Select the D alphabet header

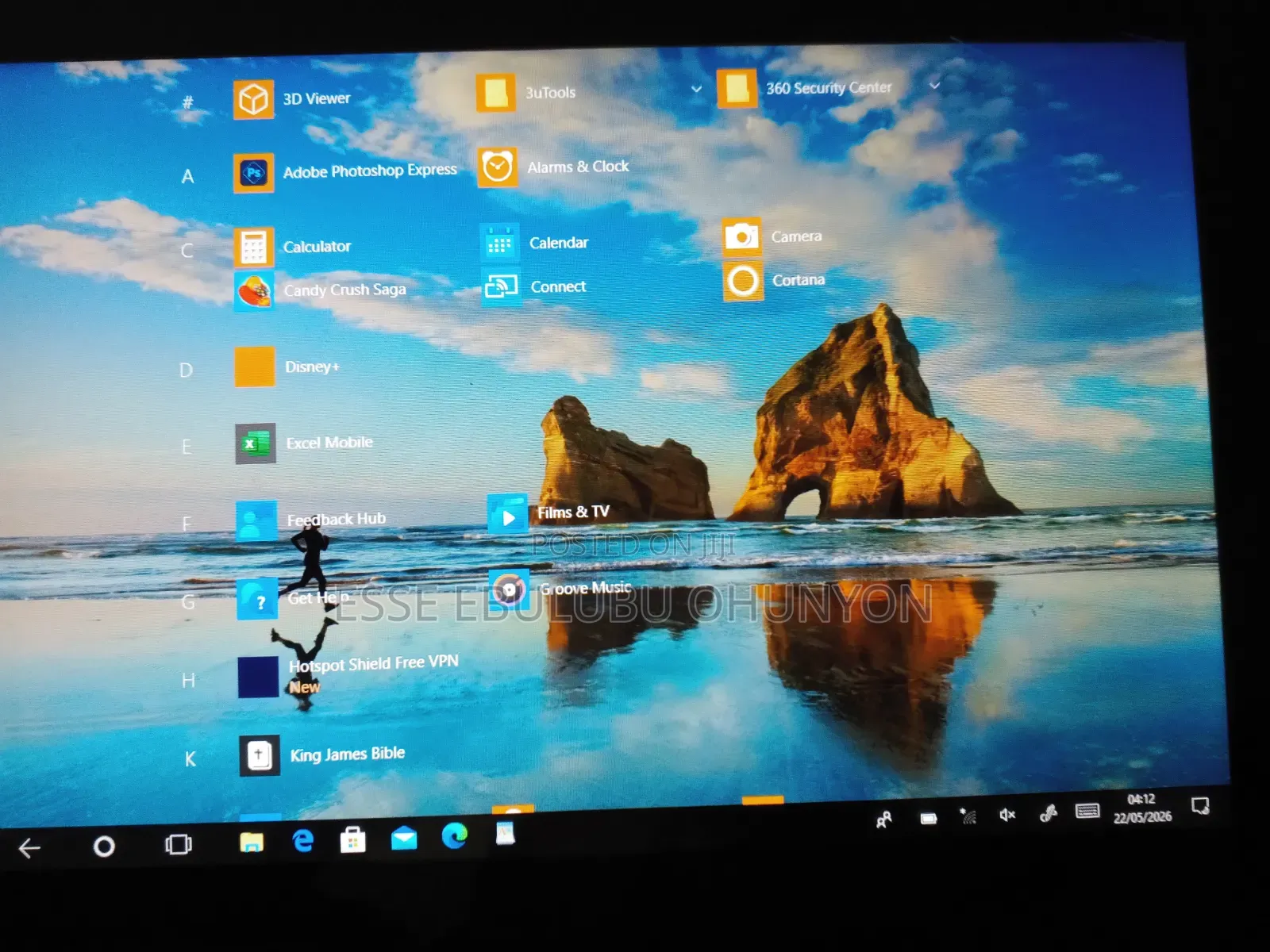(x=186, y=370)
